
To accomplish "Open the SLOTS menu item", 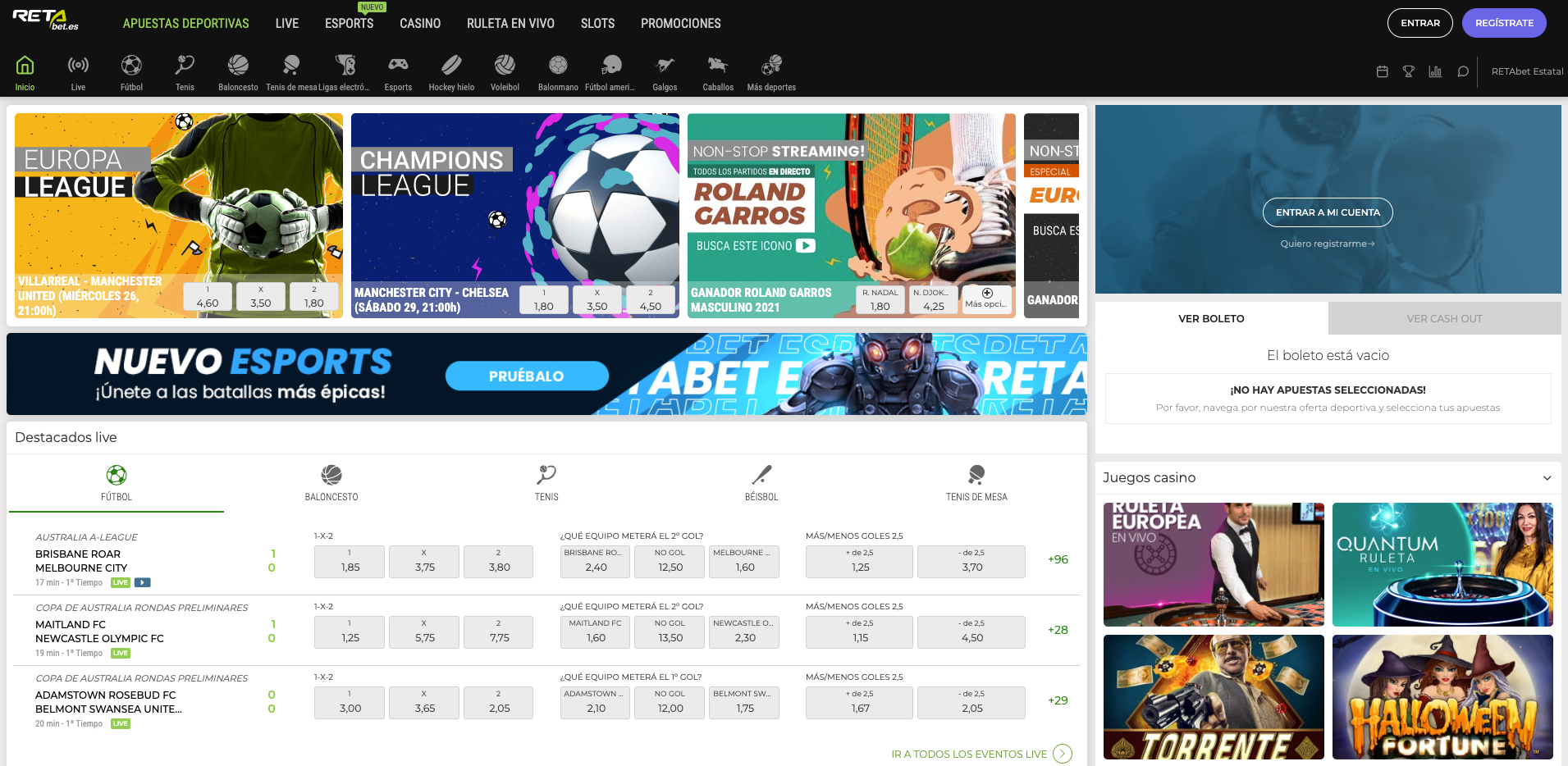I will 597,23.
